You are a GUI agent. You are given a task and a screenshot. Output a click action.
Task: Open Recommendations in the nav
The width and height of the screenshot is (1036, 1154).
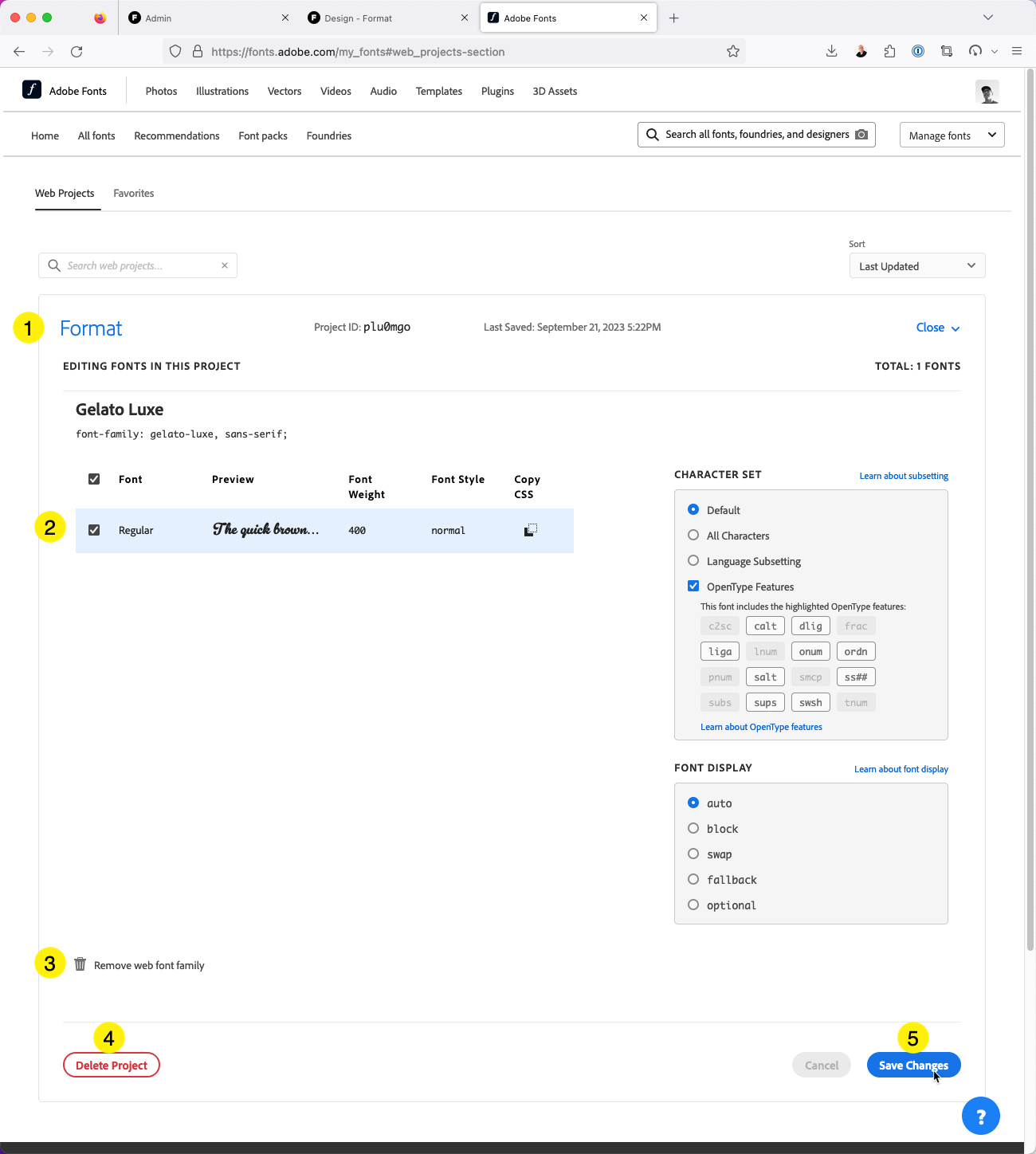(177, 135)
